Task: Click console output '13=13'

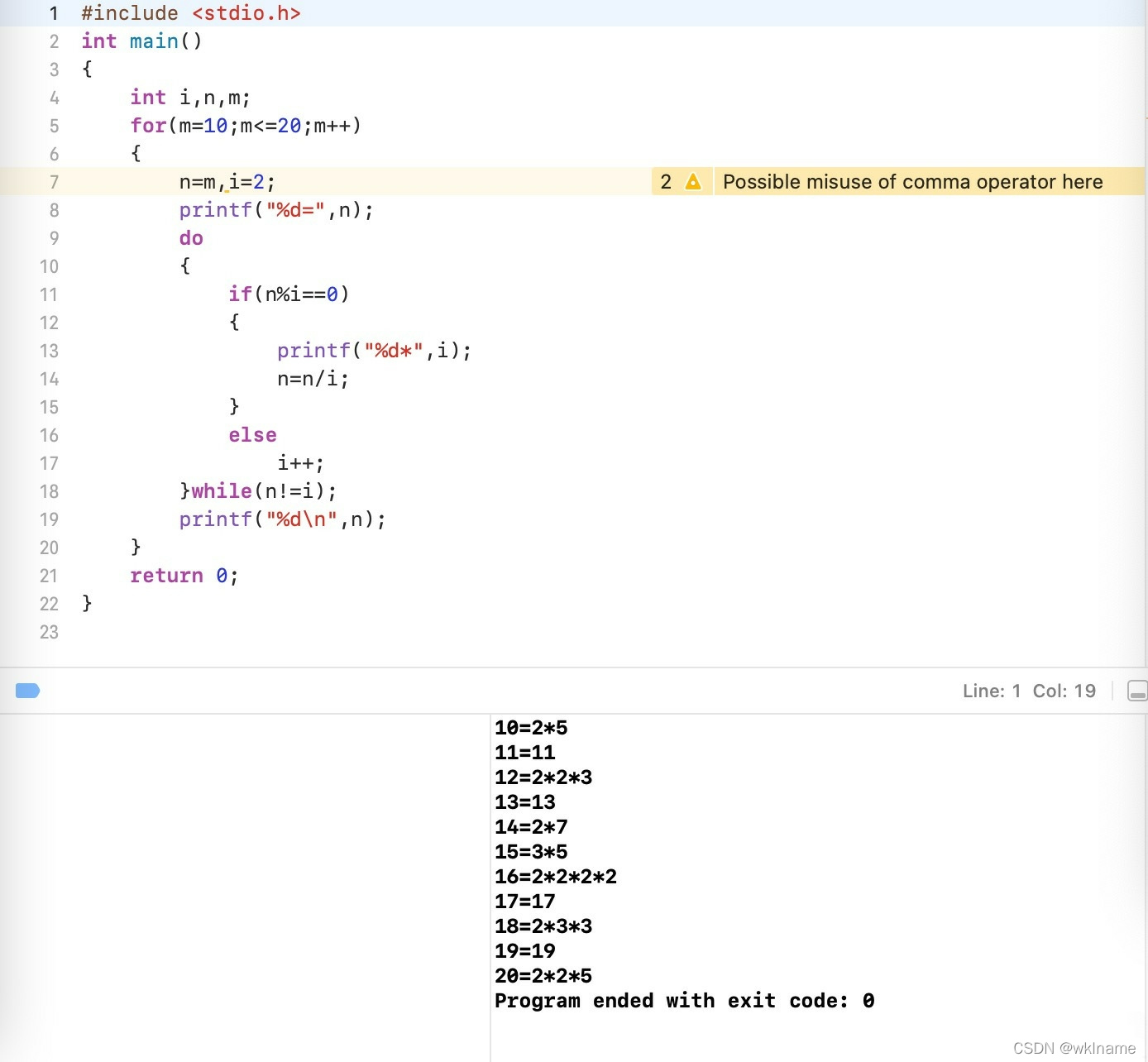Action: tap(525, 802)
